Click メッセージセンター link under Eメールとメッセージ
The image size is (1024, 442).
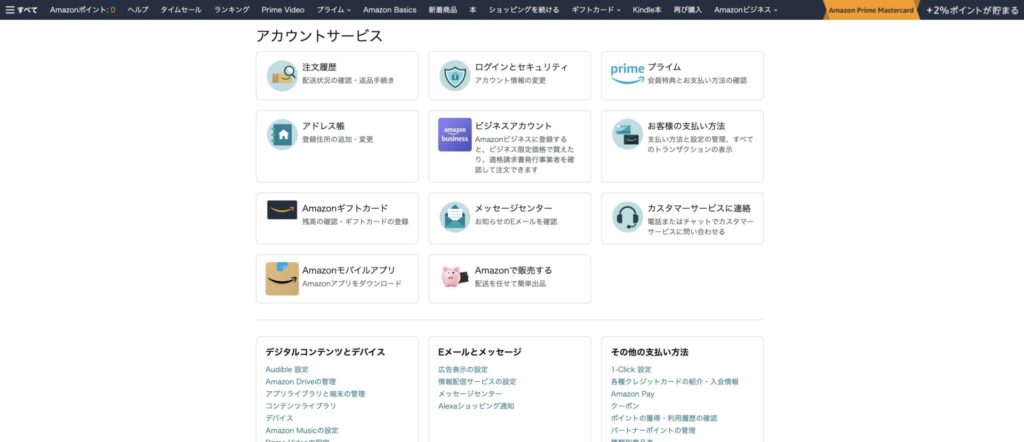pyautogui.click(x=470, y=394)
